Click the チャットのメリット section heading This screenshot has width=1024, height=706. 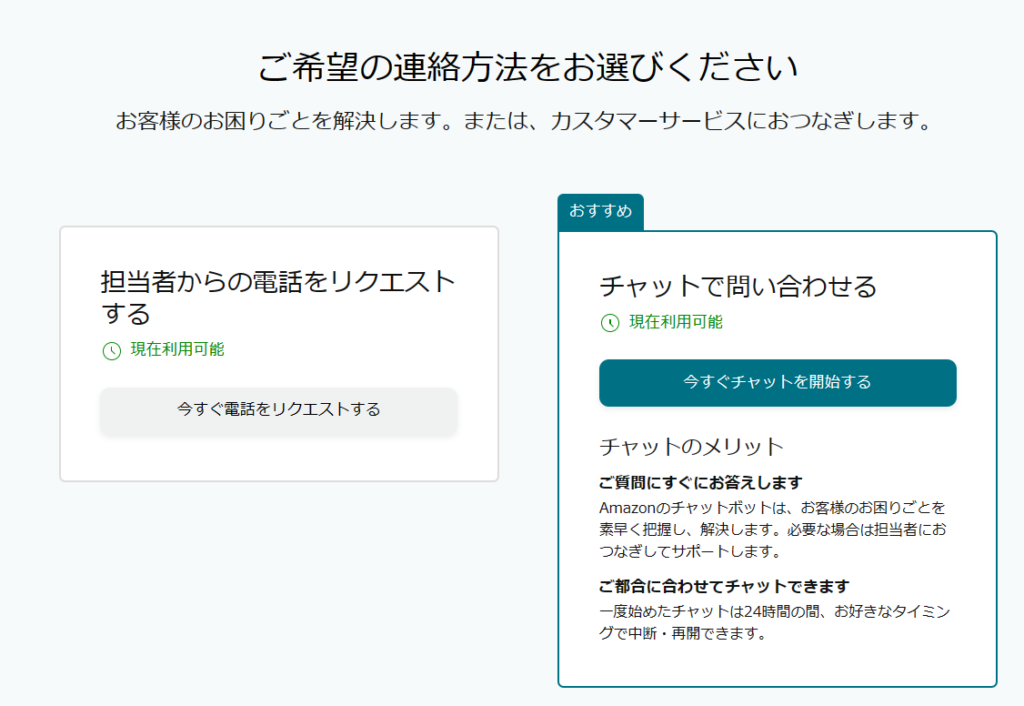[691, 446]
